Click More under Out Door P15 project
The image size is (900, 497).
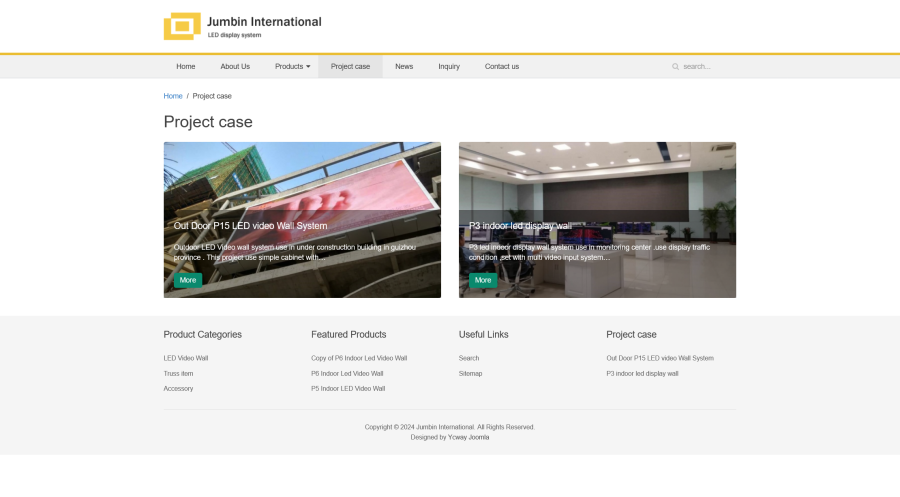pyautogui.click(x=188, y=280)
